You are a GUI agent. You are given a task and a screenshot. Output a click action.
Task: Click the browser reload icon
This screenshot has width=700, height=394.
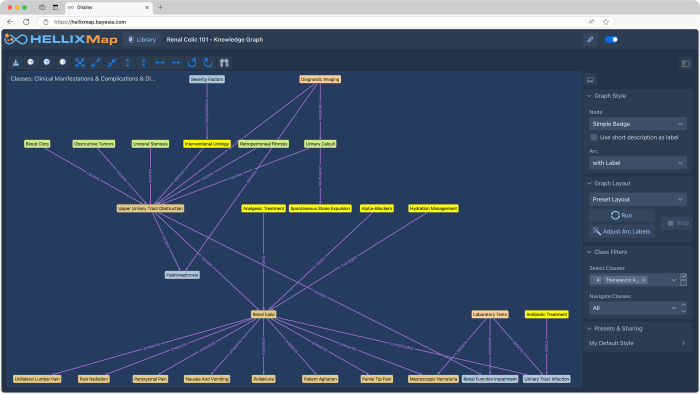click(x=26, y=22)
